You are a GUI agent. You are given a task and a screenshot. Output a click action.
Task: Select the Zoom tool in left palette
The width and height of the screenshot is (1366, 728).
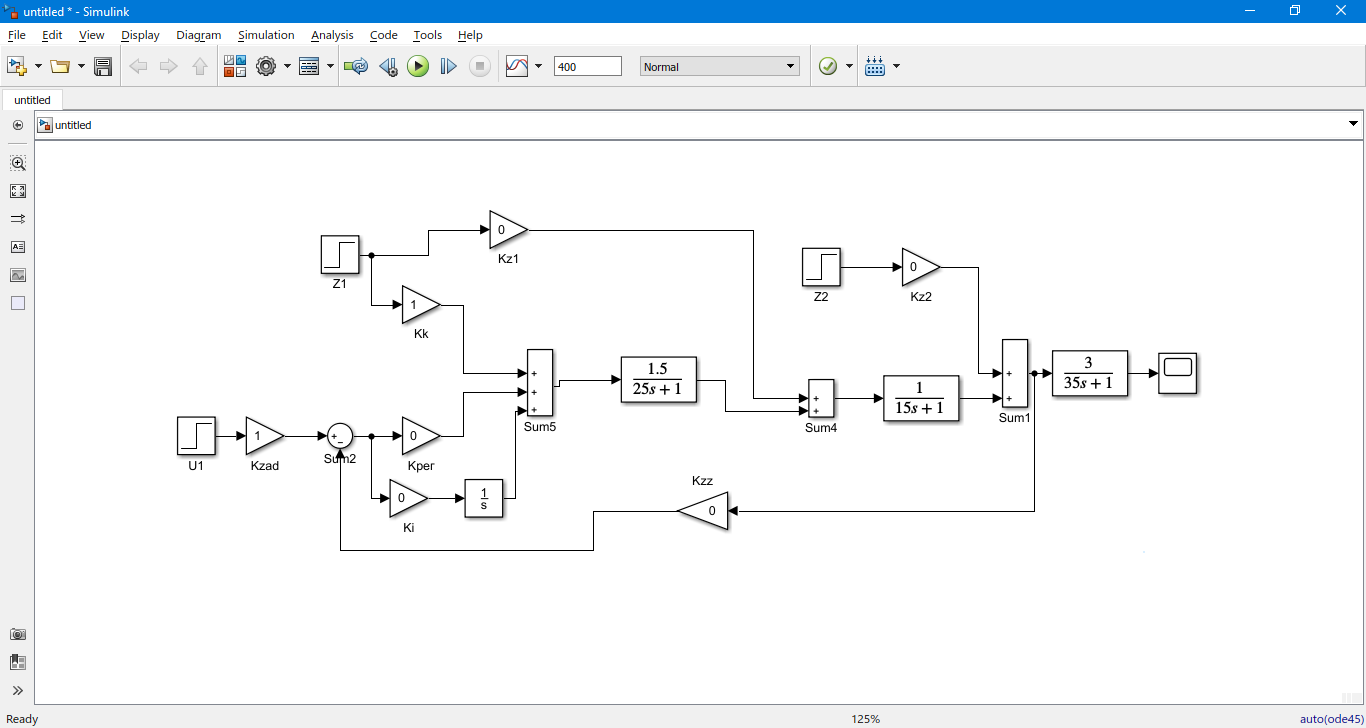pyautogui.click(x=18, y=163)
